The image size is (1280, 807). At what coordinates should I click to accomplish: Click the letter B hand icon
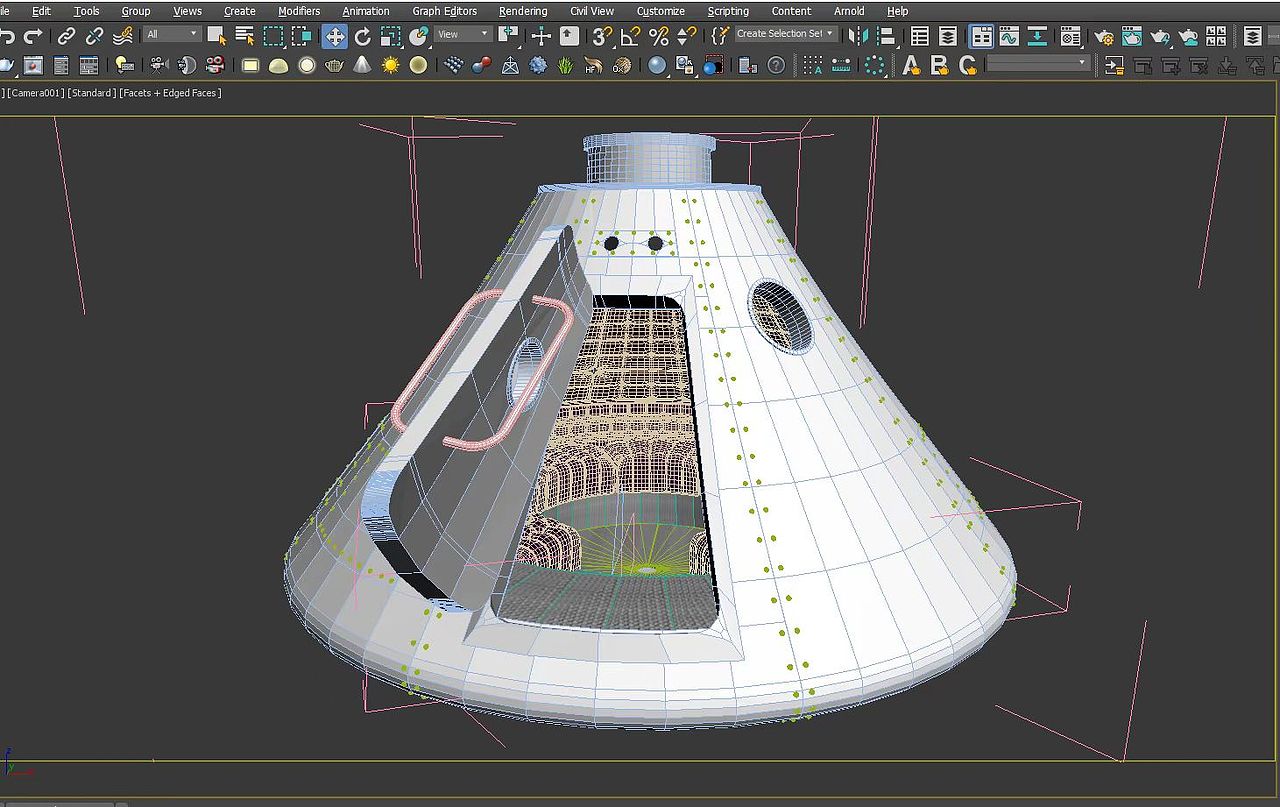[939, 65]
